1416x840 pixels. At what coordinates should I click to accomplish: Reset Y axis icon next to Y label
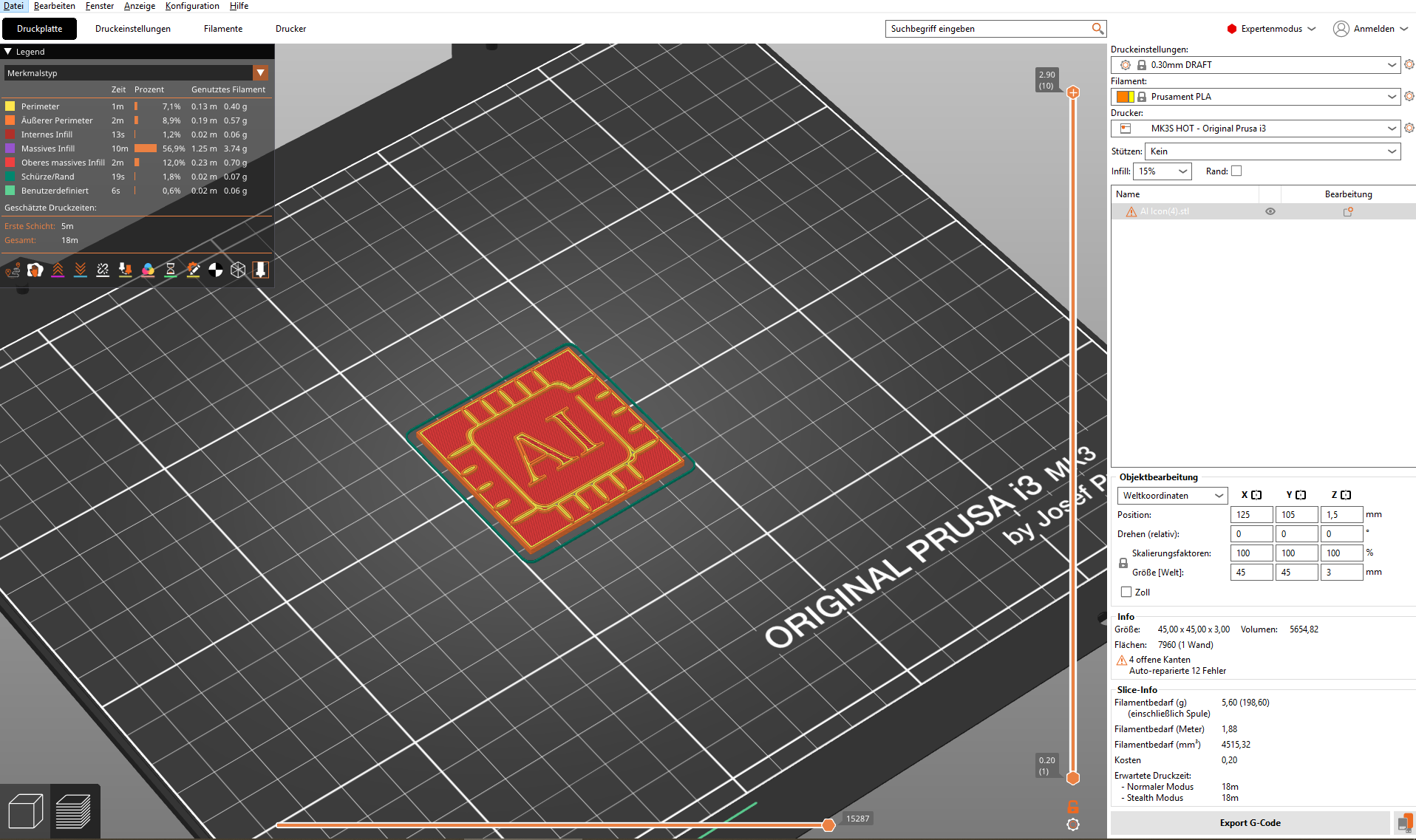tap(1301, 495)
